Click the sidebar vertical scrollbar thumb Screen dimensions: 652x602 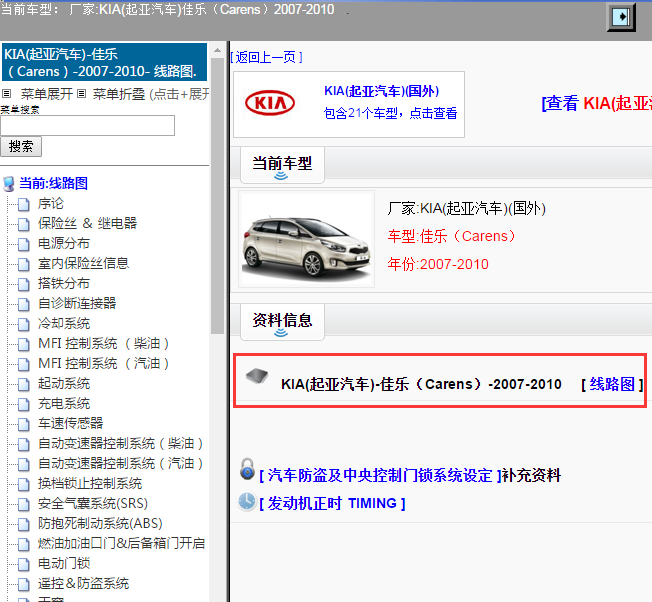click(x=217, y=196)
